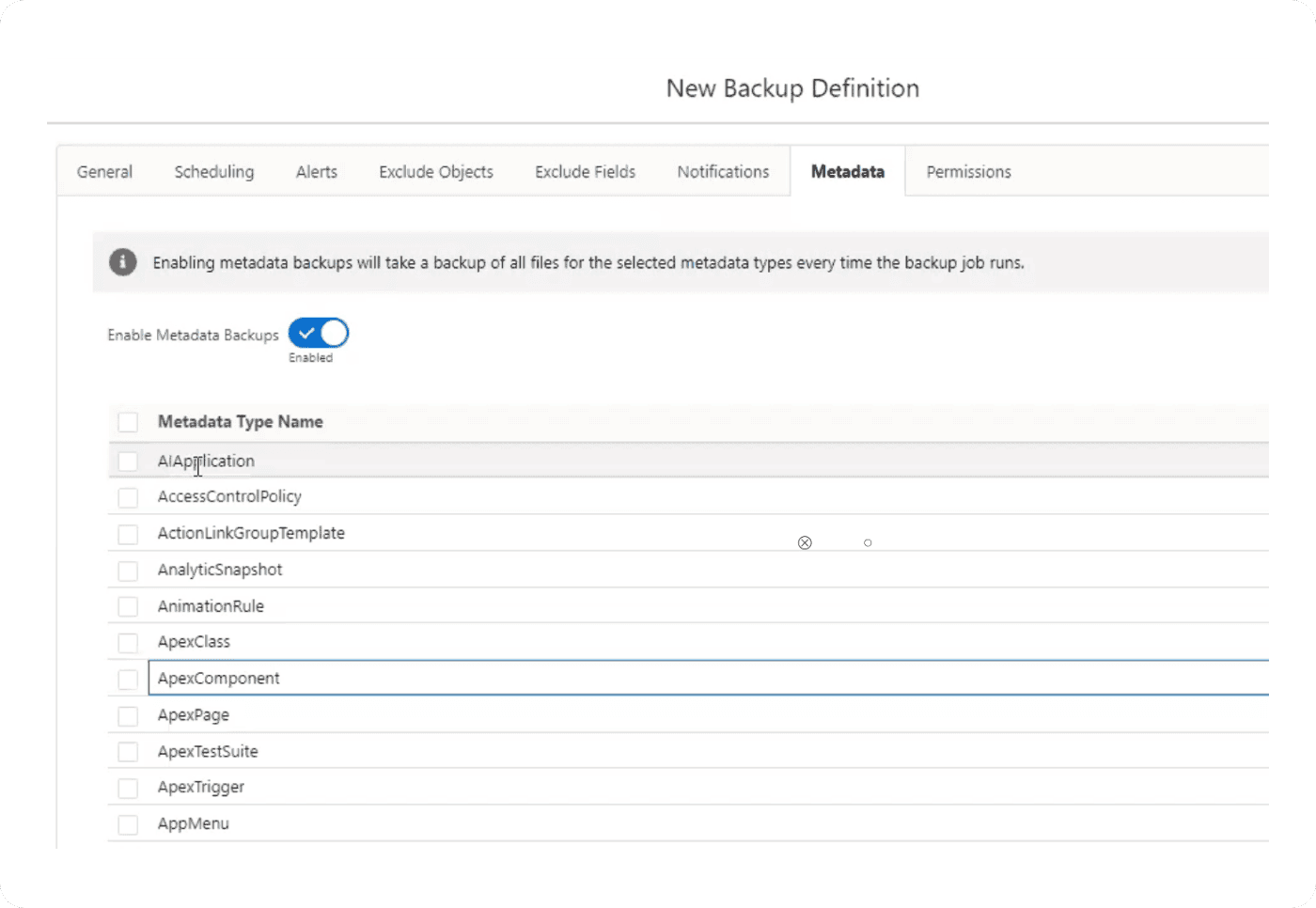Image resolution: width=1316 pixels, height=908 pixels.
Task: Enable the ApexTrigger checkbox
Action: 128,788
